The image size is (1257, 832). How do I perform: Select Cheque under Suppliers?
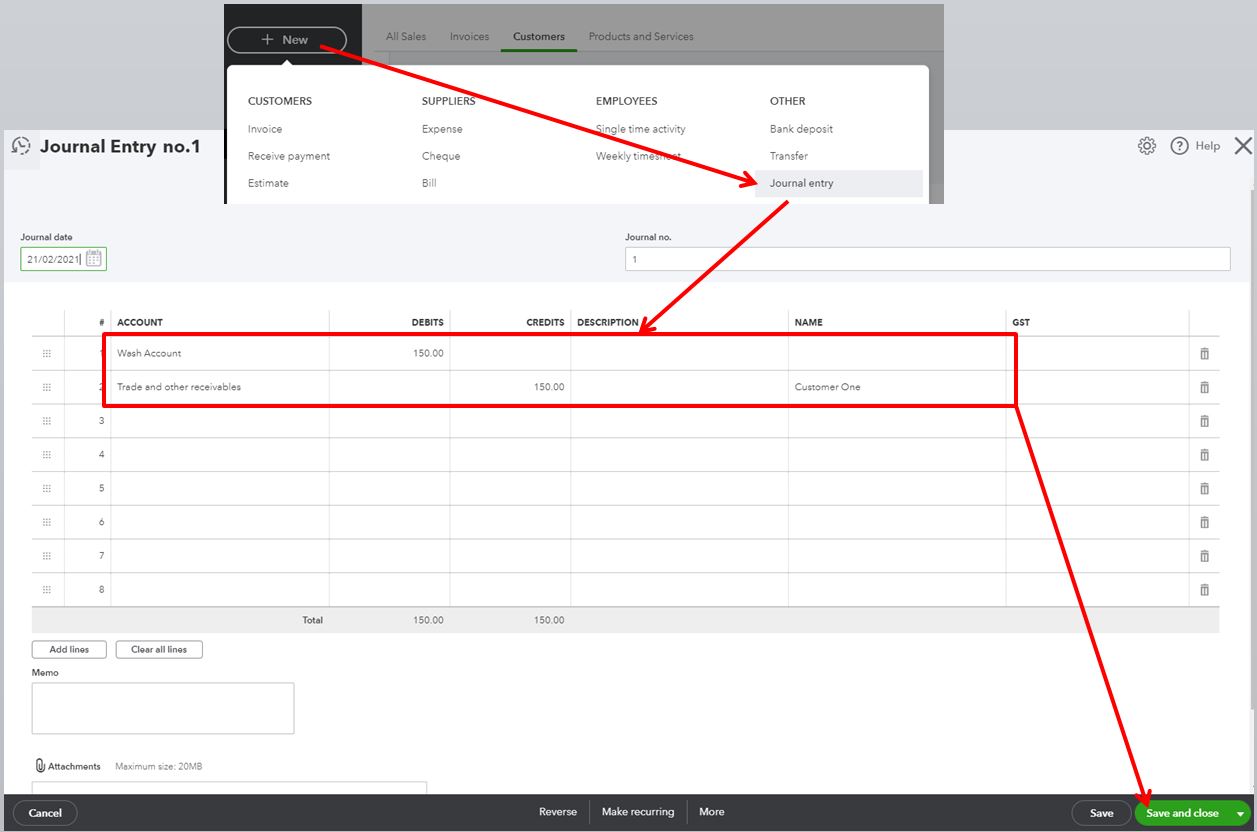[441, 156]
